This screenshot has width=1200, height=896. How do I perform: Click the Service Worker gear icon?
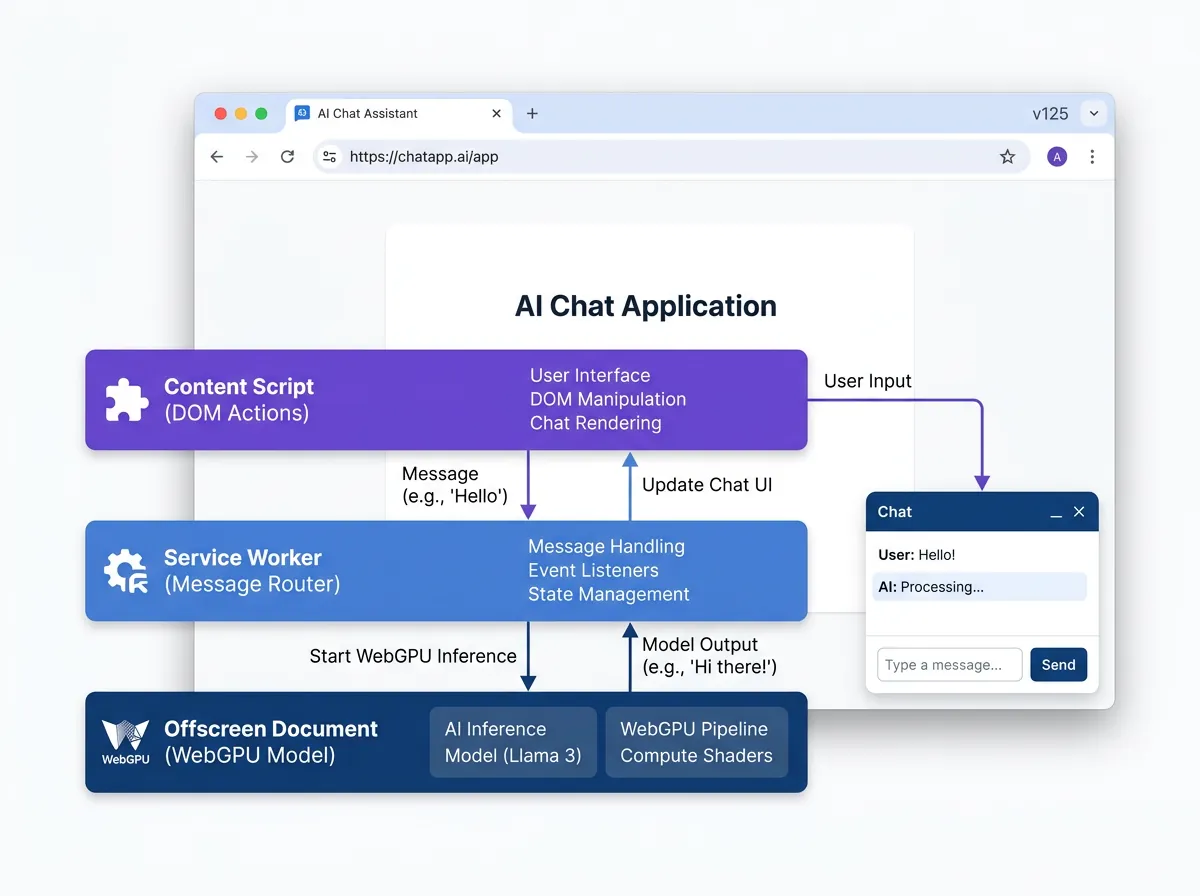pyautogui.click(x=127, y=571)
